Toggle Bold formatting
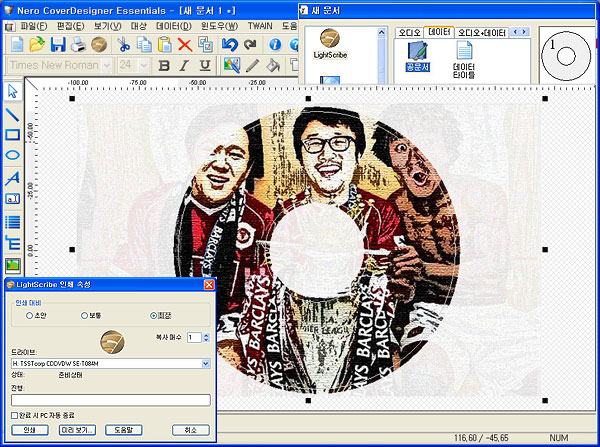Image resolution: width=600 pixels, height=447 pixels. [x=164, y=65]
